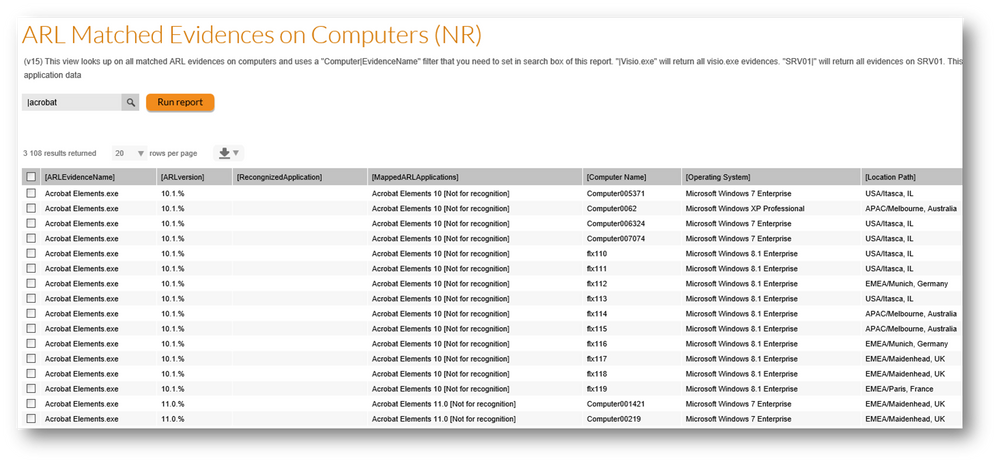The height and width of the screenshot is (464, 998).
Task: Click the Microsoft Windows XP Professional cell
Action: pos(745,208)
